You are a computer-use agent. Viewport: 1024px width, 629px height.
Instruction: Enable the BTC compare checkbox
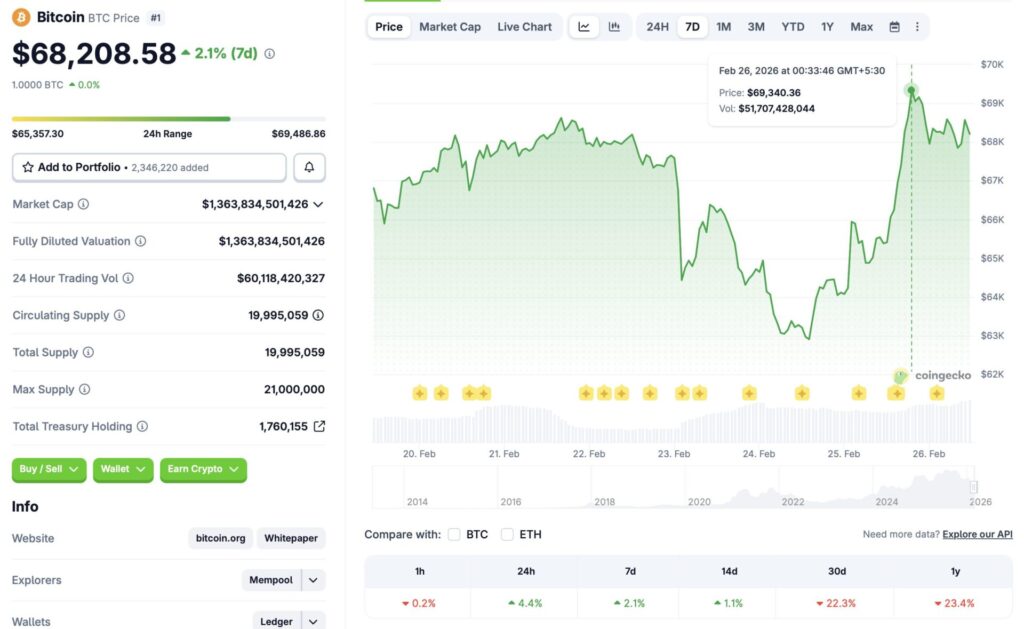pyautogui.click(x=454, y=534)
